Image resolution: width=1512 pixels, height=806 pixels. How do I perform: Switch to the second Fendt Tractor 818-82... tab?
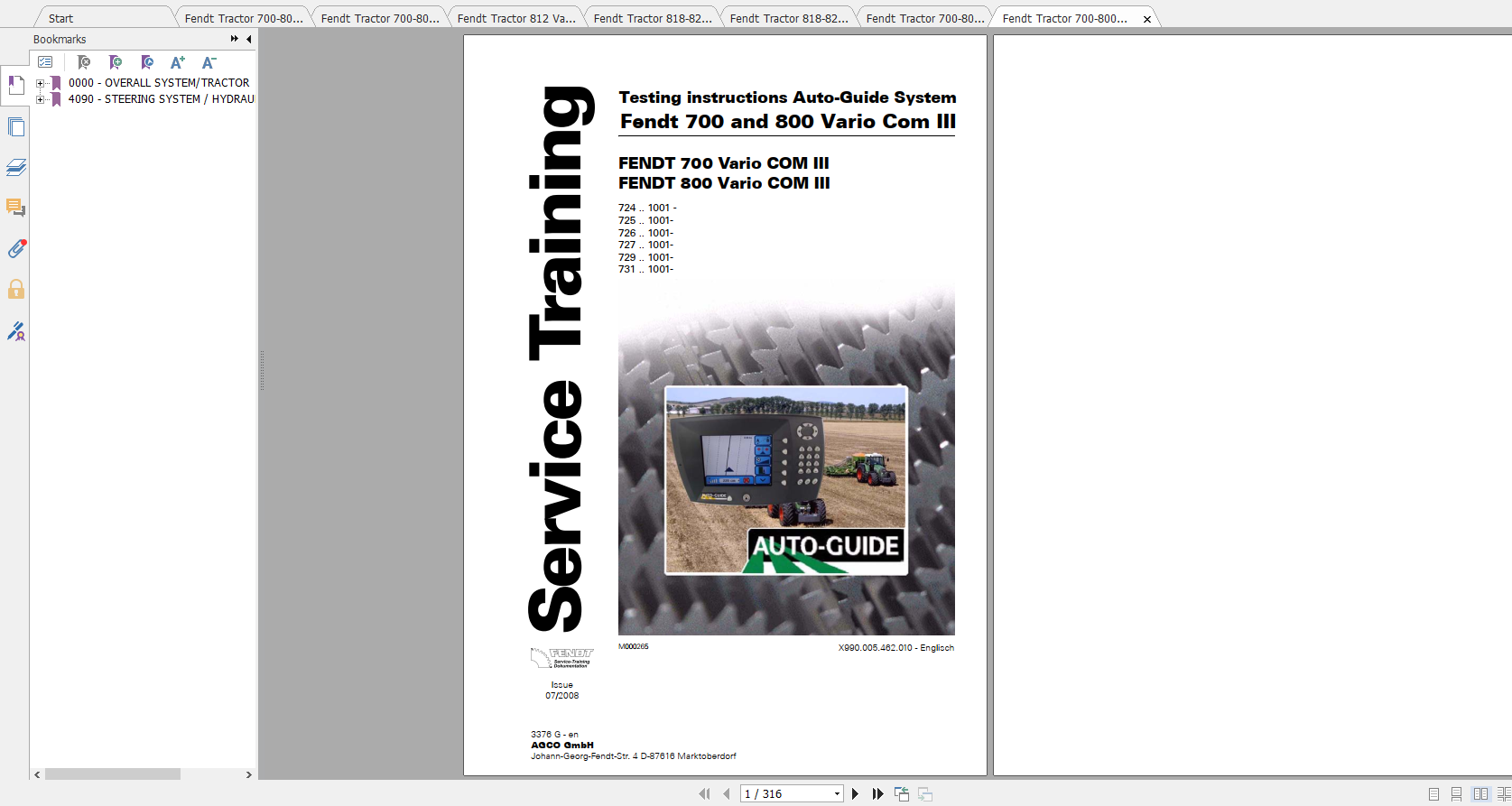[789, 18]
